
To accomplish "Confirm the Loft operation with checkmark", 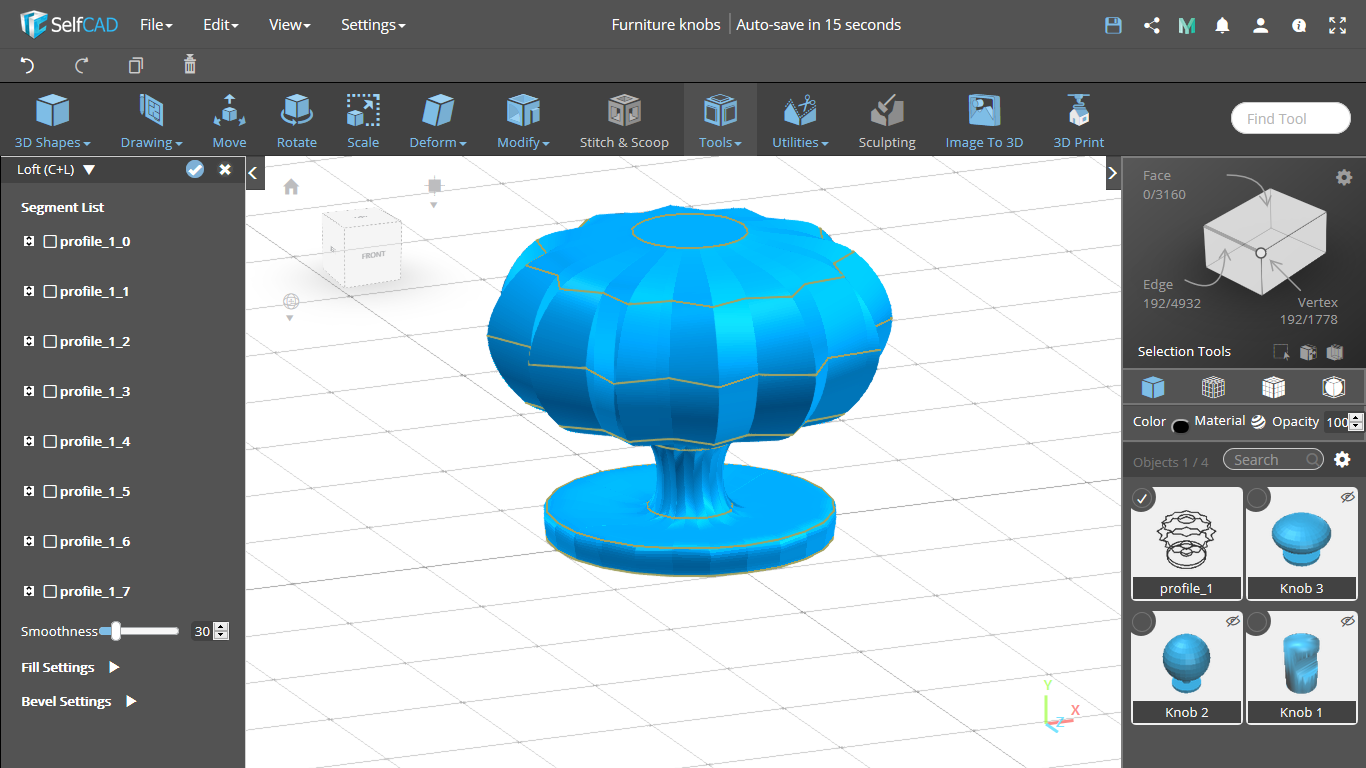I will coord(195,169).
